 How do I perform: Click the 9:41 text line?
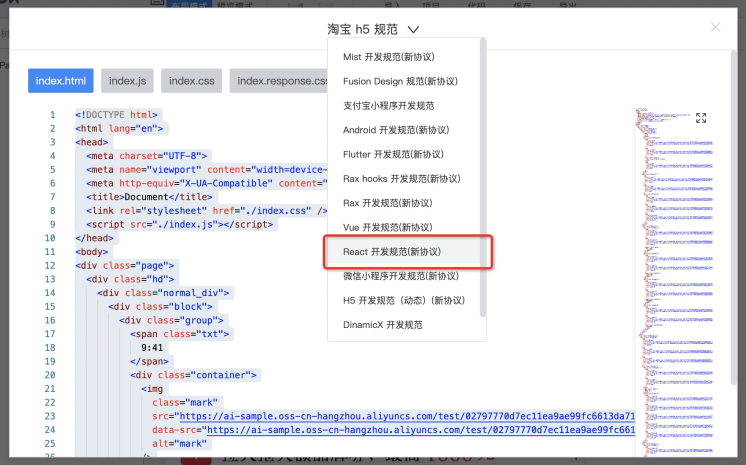tap(152, 347)
